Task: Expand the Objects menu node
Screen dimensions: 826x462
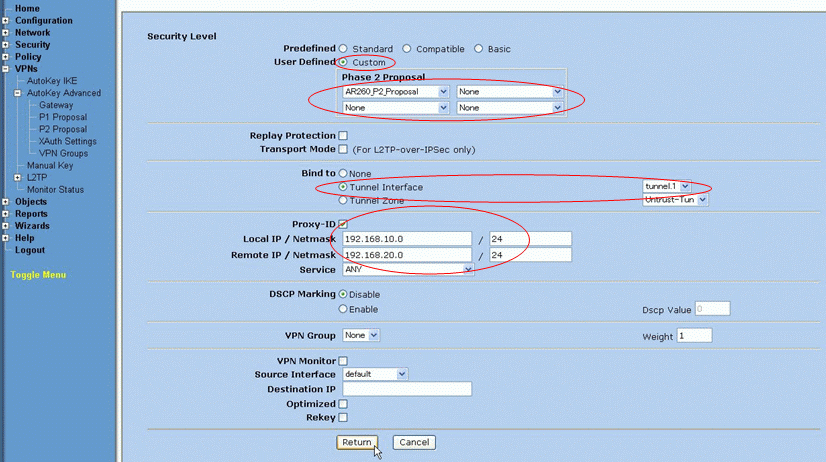Action: (6, 202)
